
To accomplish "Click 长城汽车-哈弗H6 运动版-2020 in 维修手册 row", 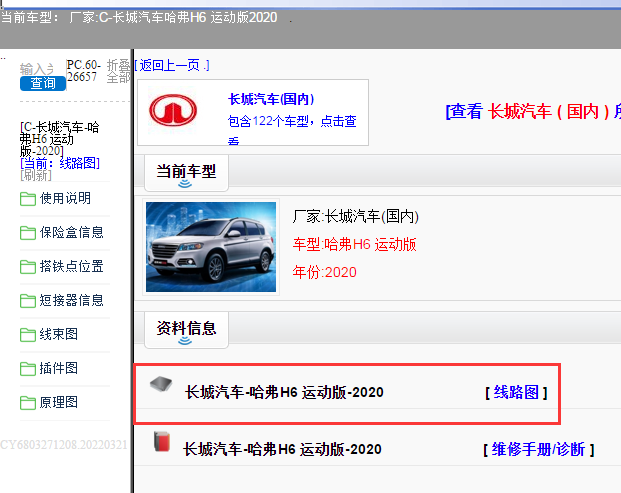I will [282, 449].
